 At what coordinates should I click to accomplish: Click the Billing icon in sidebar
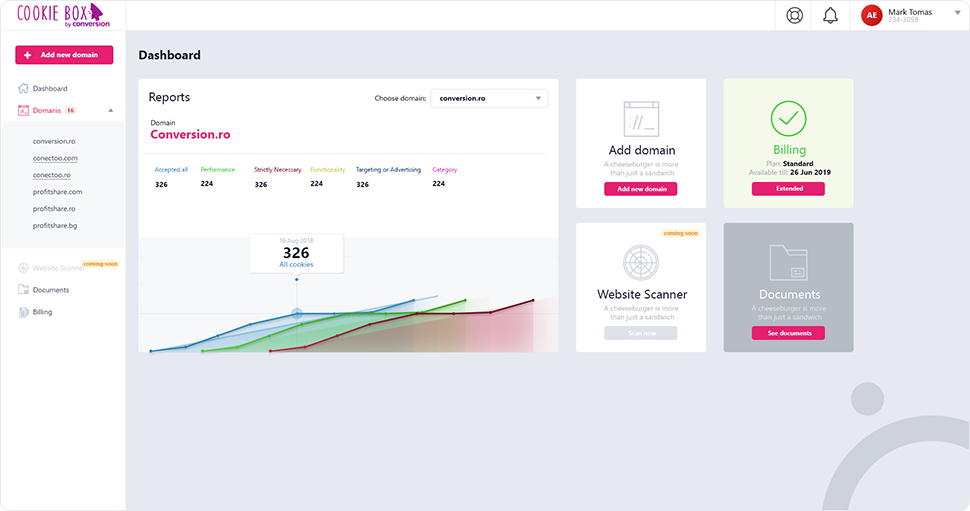tap(24, 312)
